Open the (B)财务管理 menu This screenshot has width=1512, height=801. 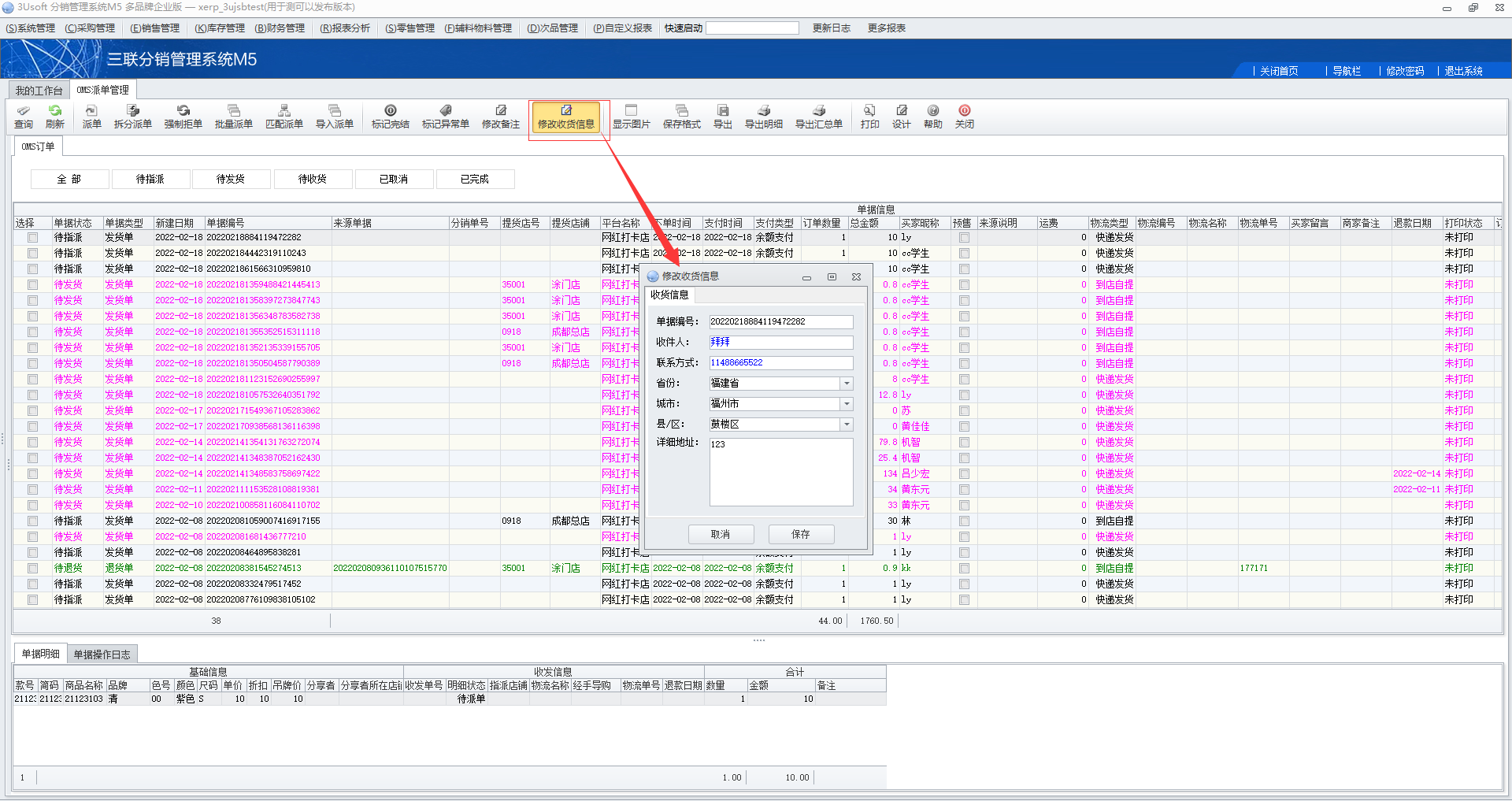pyautogui.click(x=280, y=28)
